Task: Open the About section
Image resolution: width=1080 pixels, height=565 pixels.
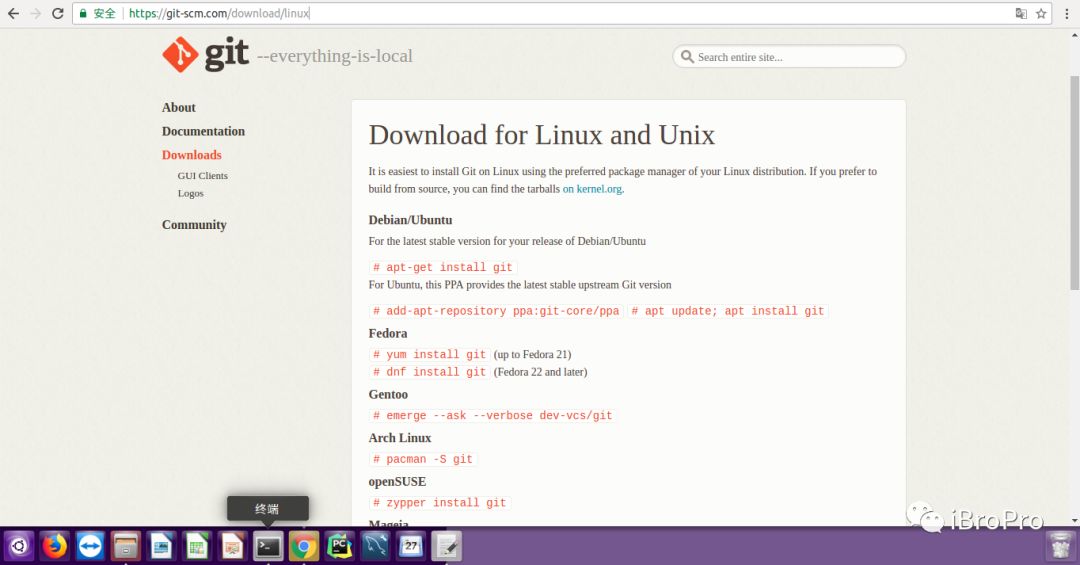Action: pos(178,107)
